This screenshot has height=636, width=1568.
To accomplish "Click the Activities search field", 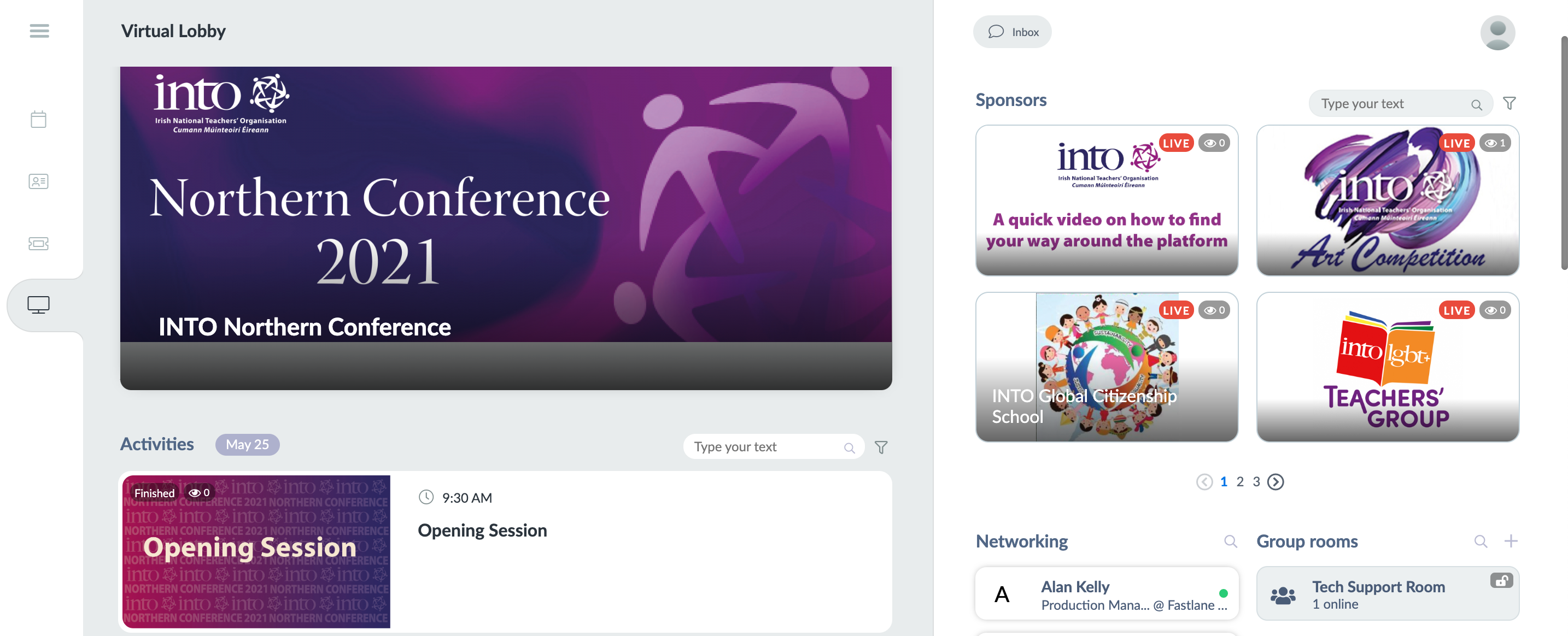I will [x=773, y=447].
